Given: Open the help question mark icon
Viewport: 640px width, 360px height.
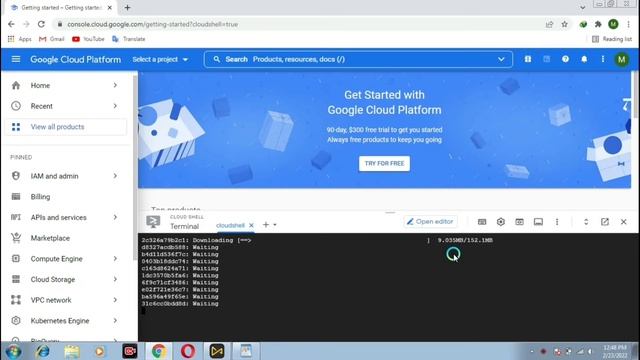Looking at the screenshot, I should click(565, 60).
